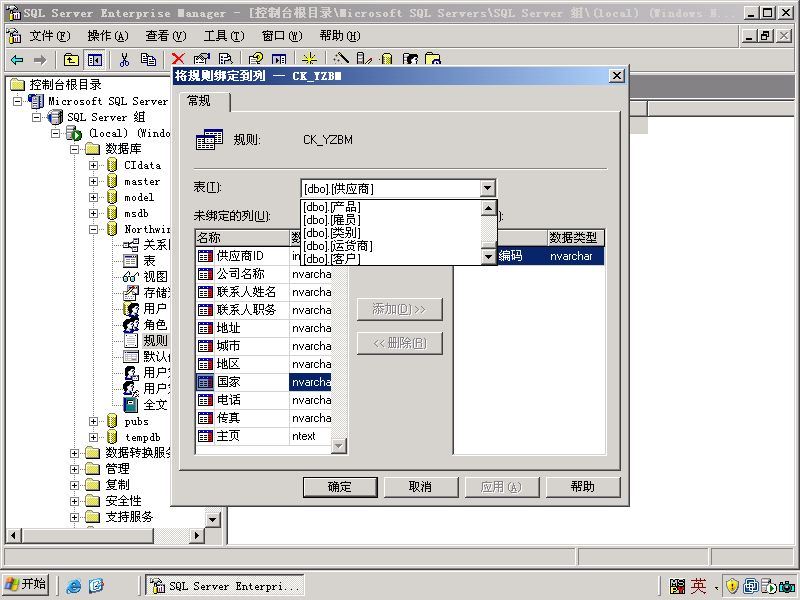Screen dimensions: 800x600
Task: Click unbound columns list scroll down arrow
Action: point(339,446)
